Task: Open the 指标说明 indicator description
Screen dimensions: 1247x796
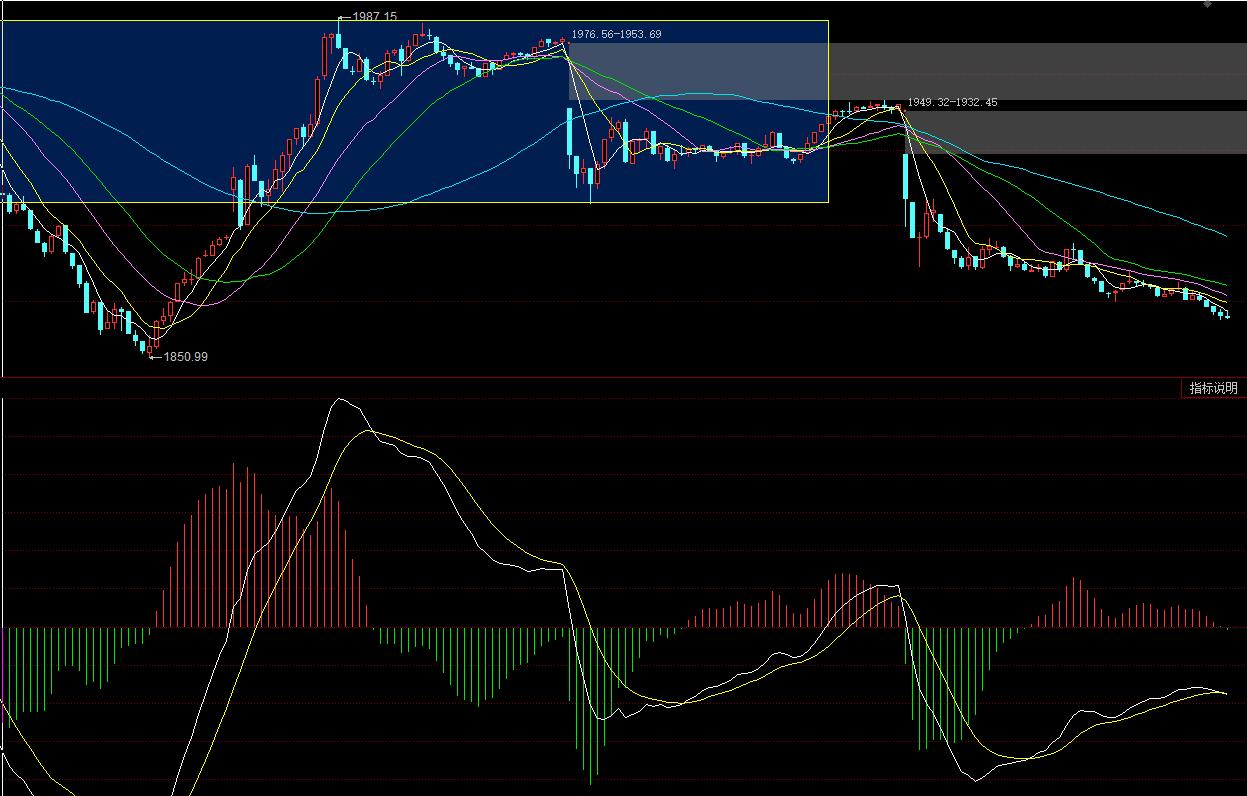Action: [x=1213, y=388]
